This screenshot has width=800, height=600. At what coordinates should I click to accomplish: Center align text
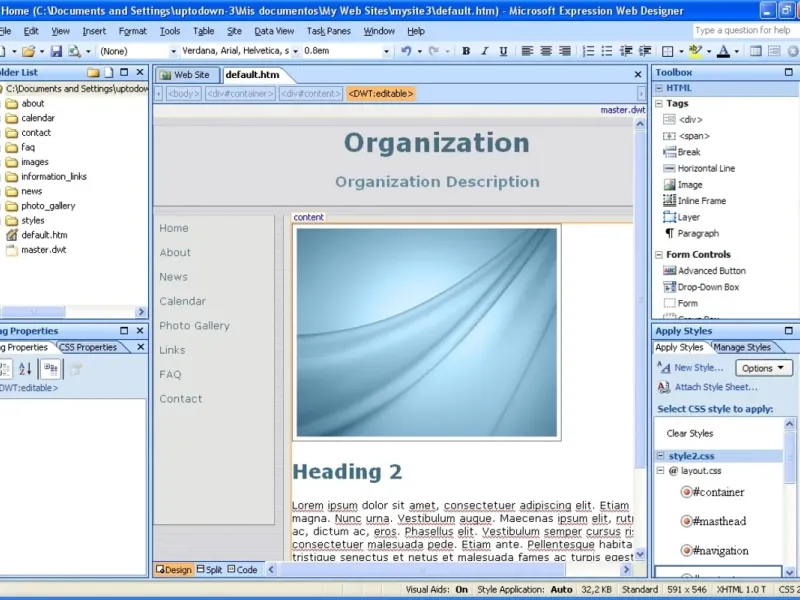[546, 51]
